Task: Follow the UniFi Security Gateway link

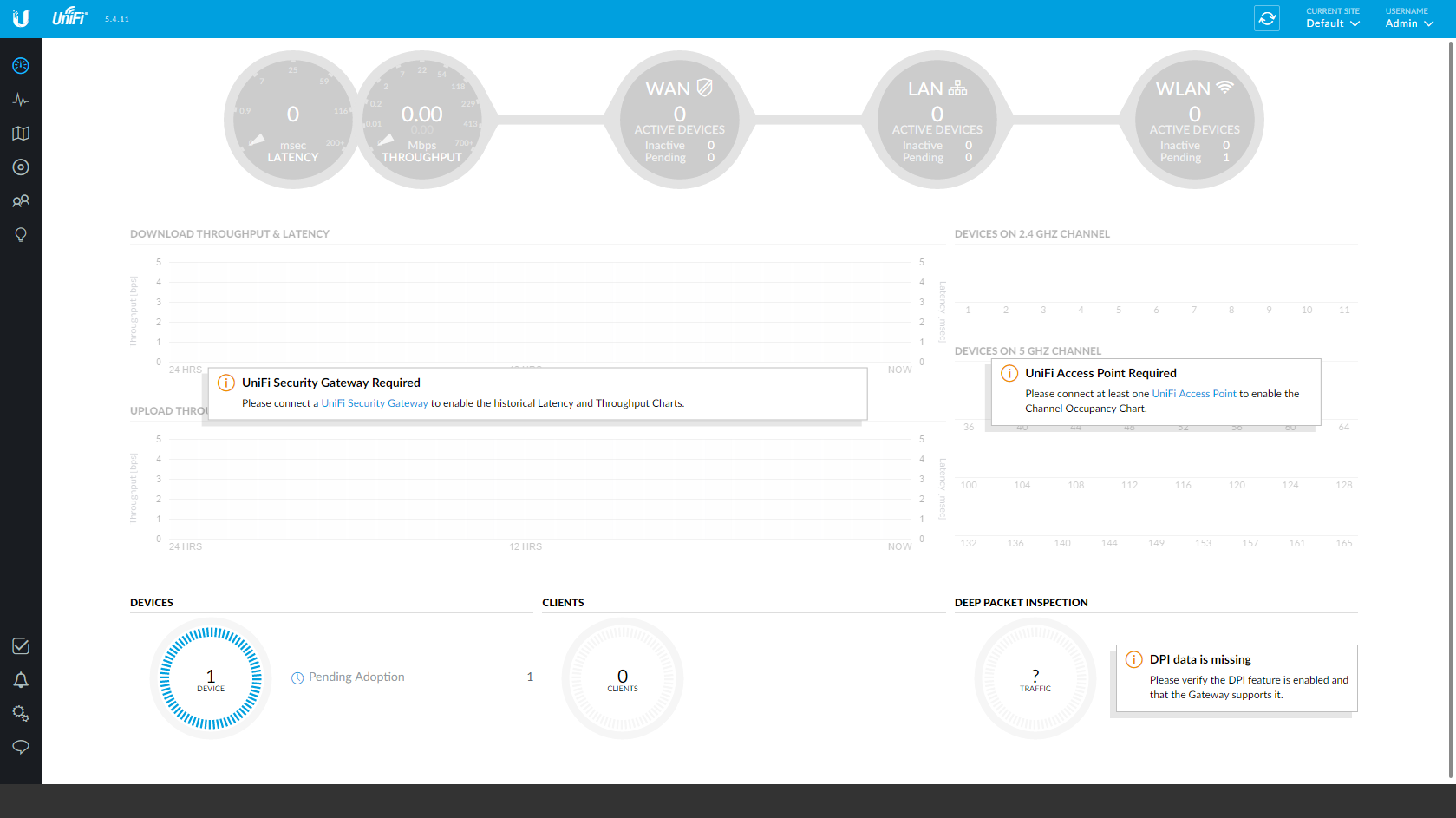Action: click(x=375, y=403)
